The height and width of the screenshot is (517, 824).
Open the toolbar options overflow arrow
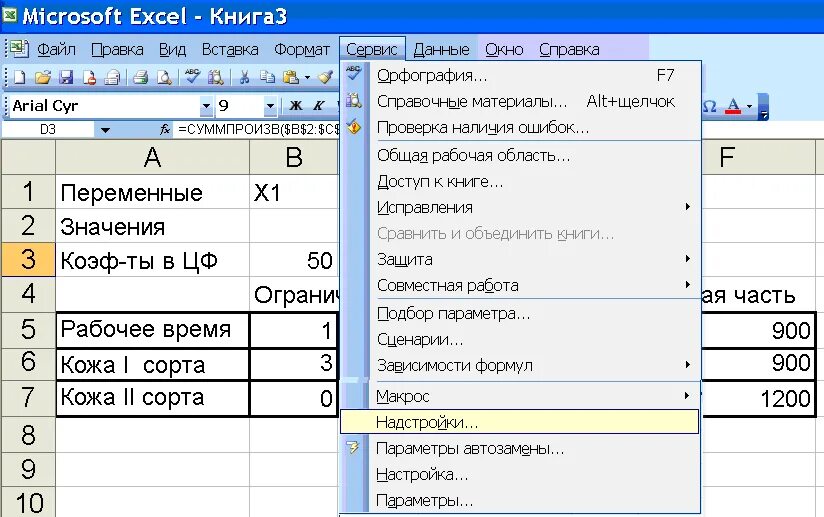coord(764,107)
